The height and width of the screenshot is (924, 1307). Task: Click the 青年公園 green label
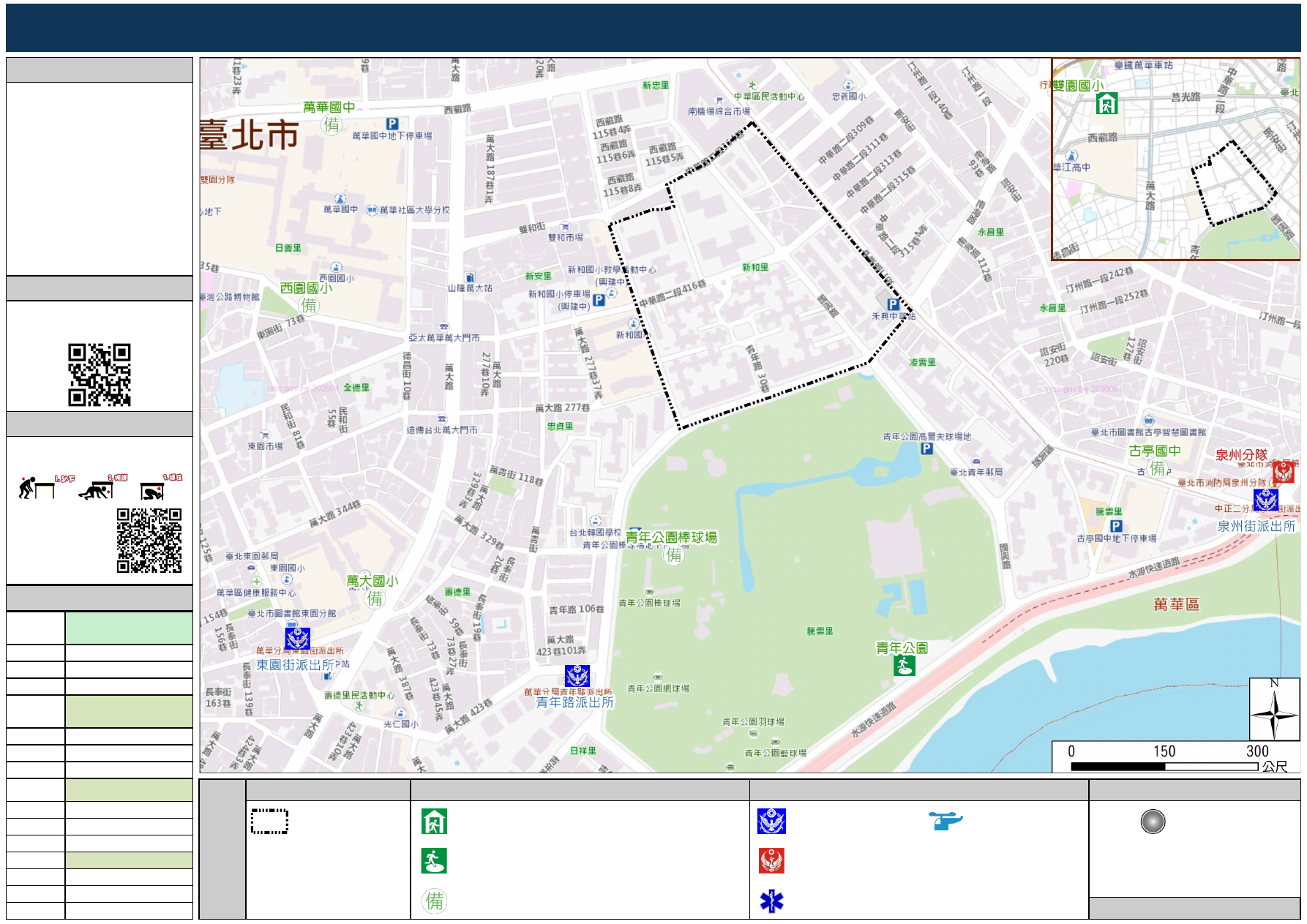pos(902,648)
